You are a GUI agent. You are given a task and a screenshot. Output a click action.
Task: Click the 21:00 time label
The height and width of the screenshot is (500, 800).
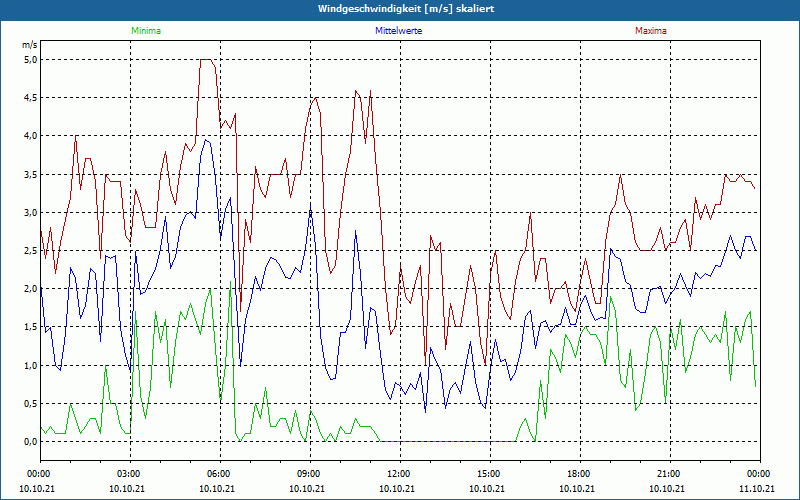click(x=667, y=474)
